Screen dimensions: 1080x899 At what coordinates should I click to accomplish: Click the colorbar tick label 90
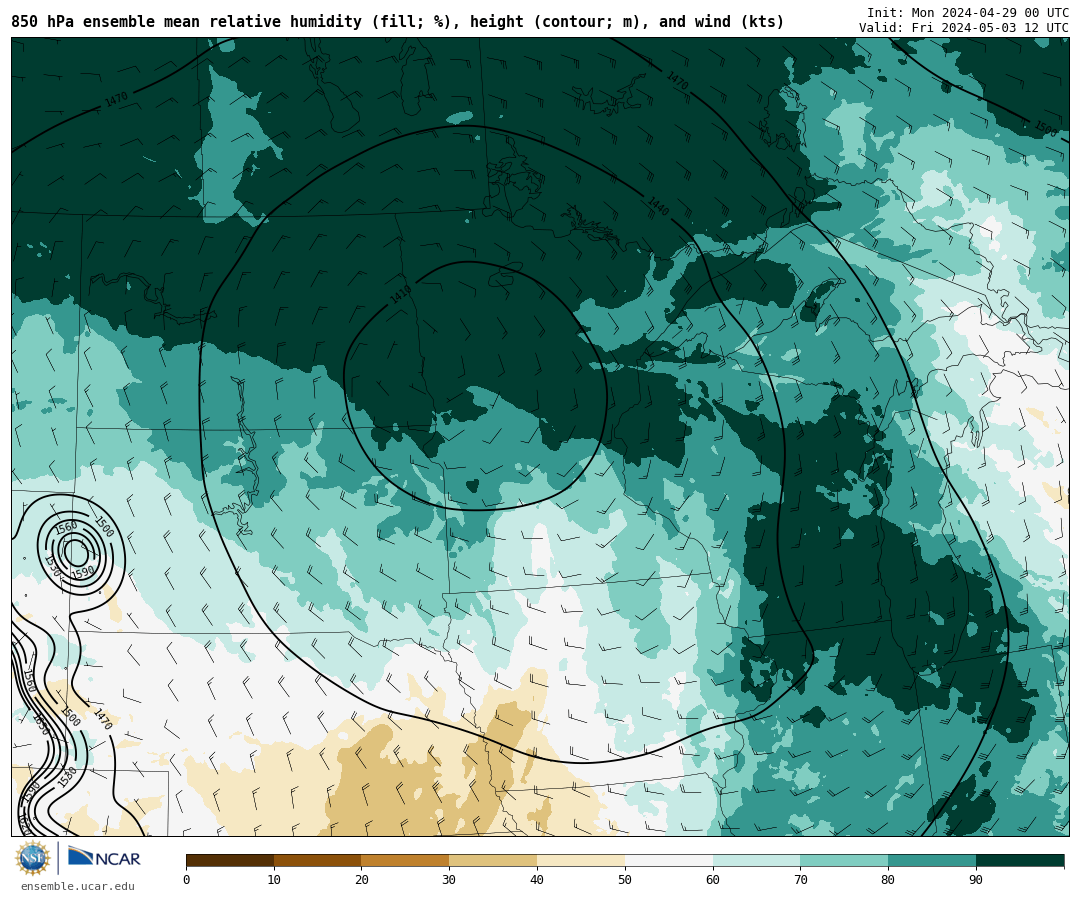976,880
